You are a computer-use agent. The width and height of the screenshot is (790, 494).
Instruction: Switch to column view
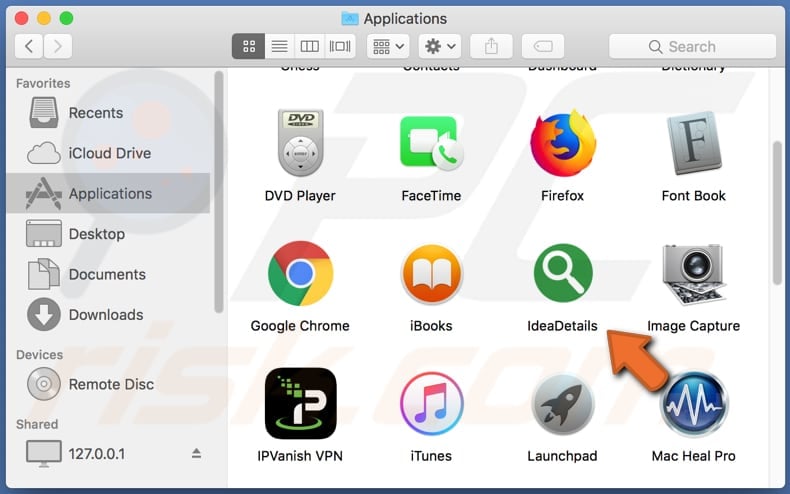click(x=309, y=46)
